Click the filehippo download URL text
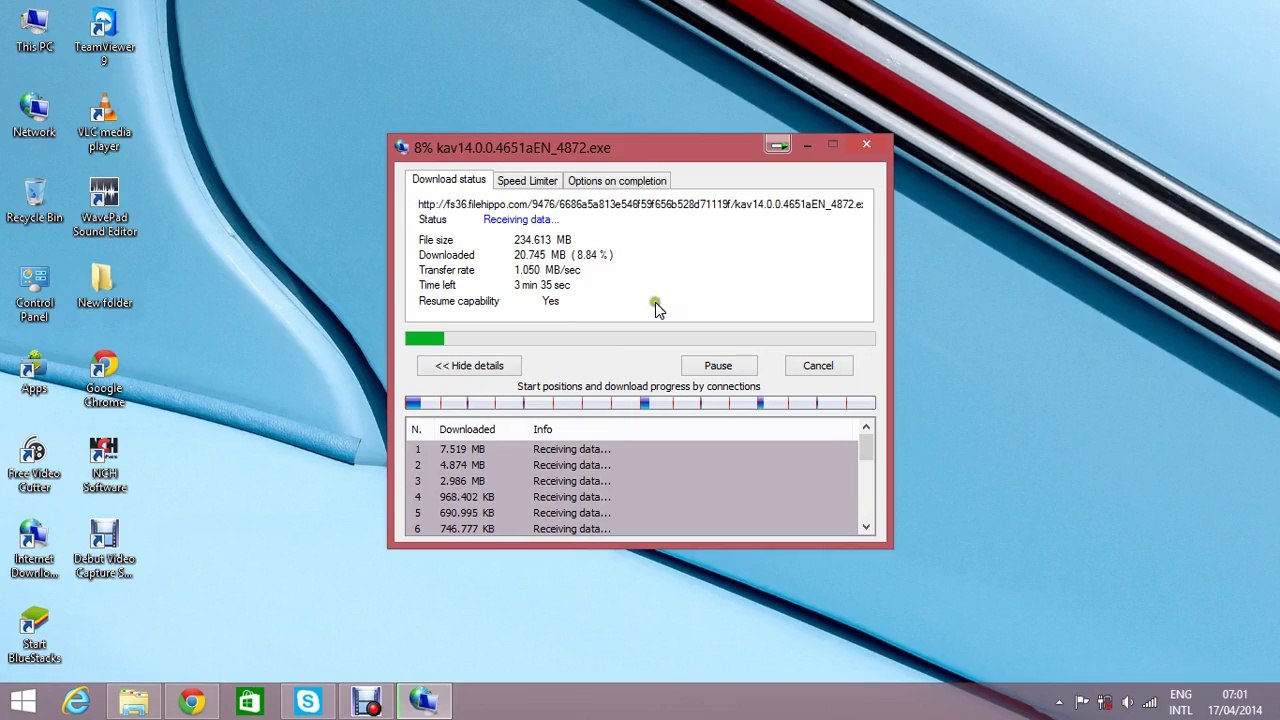The image size is (1280, 720). [x=641, y=204]
